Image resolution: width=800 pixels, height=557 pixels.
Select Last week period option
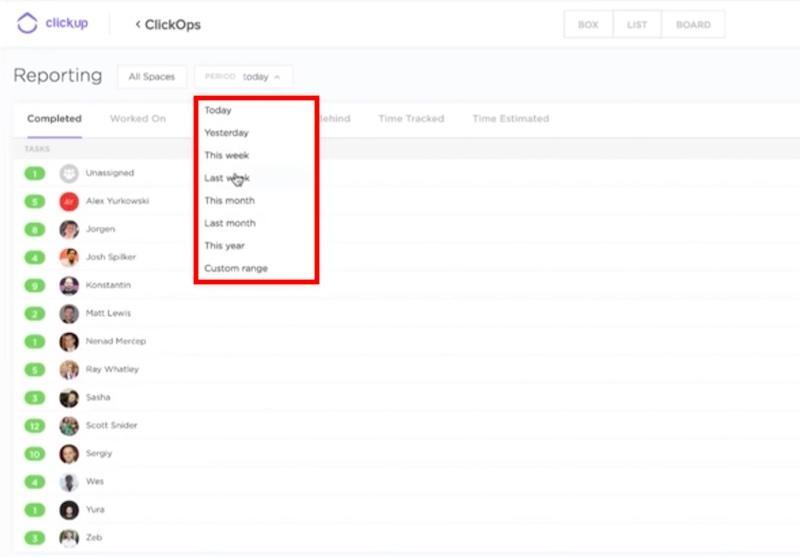point(227,178)
